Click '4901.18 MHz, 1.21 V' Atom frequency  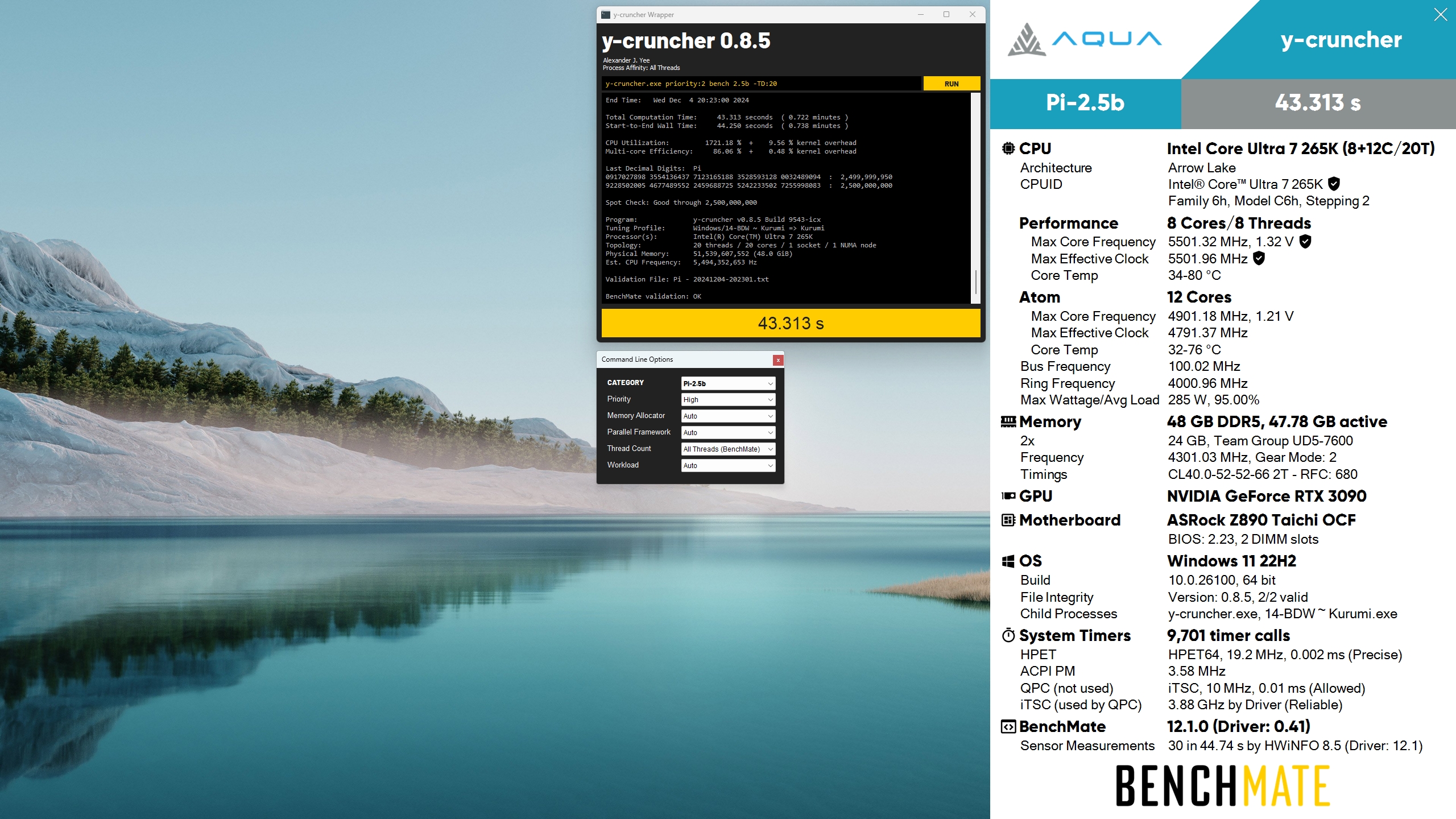1231,316
